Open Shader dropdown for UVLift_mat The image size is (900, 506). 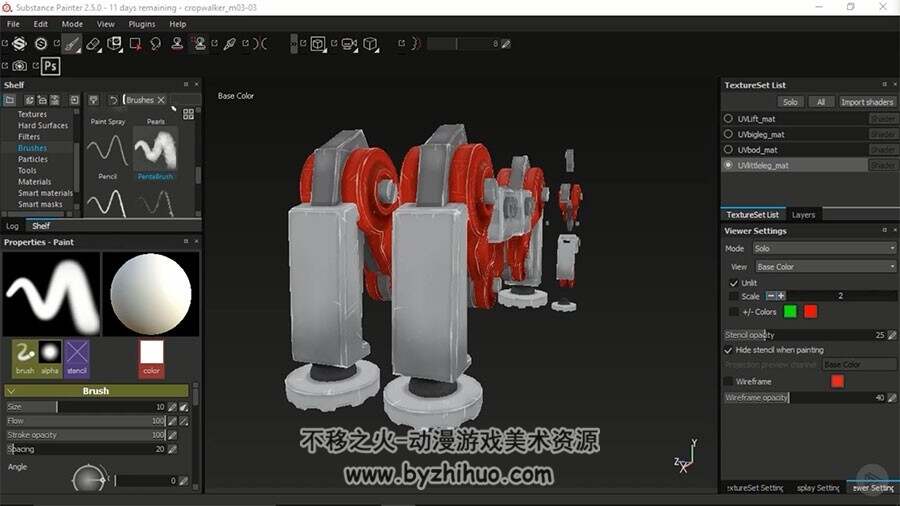click(883, 119)
